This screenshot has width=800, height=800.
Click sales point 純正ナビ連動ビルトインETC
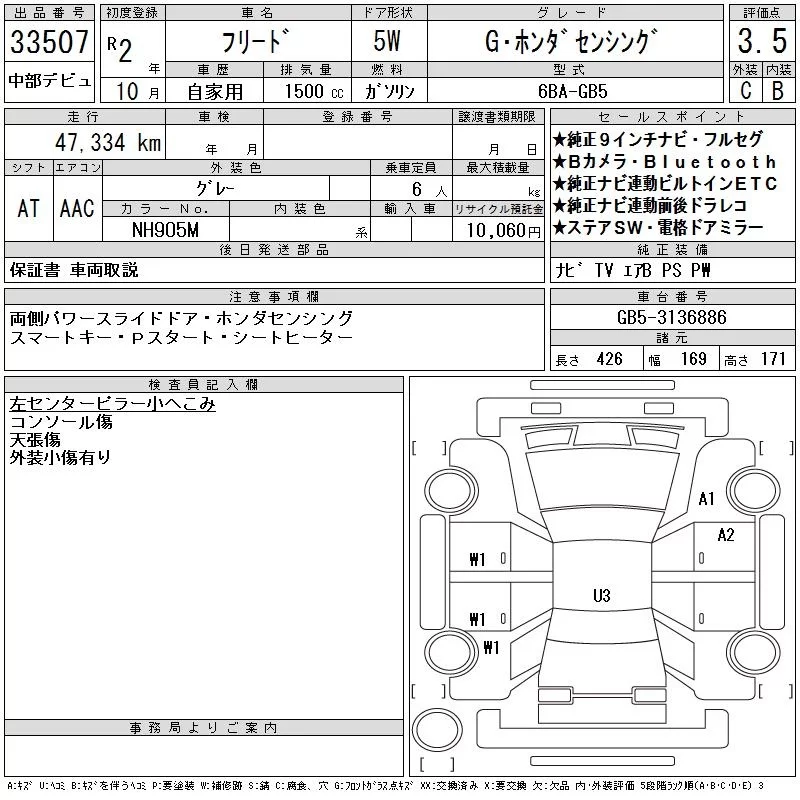click(665, 184)
